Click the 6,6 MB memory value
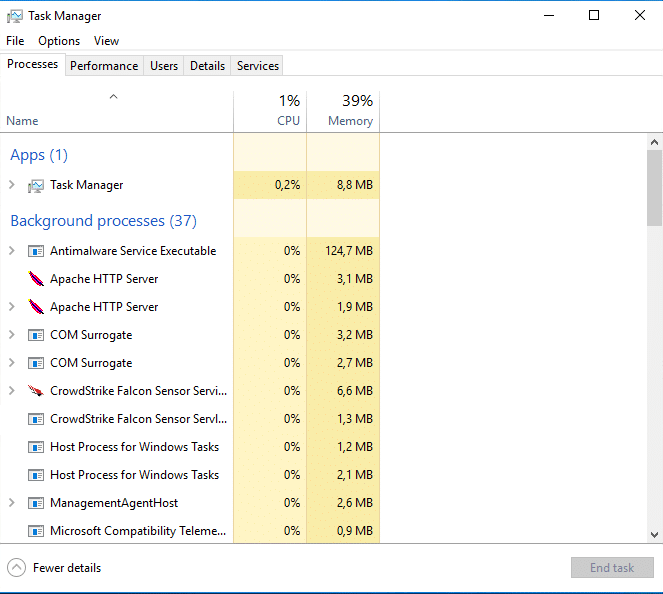This screenshot has height=594, width=663. pyautogui.click(x=355, y=391)
